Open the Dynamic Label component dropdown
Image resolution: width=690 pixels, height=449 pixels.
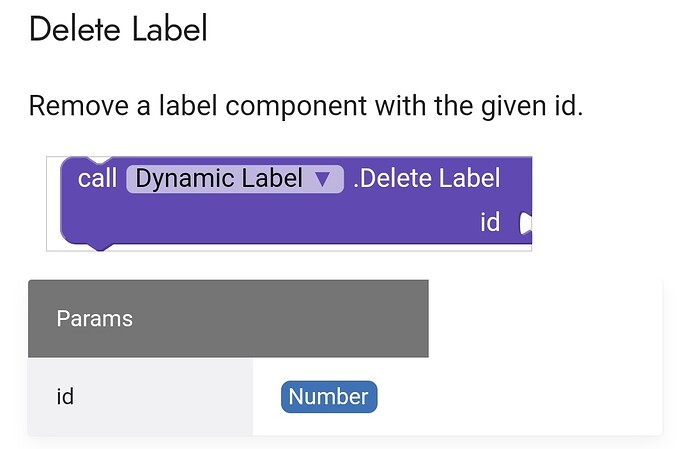pos(235,179)
